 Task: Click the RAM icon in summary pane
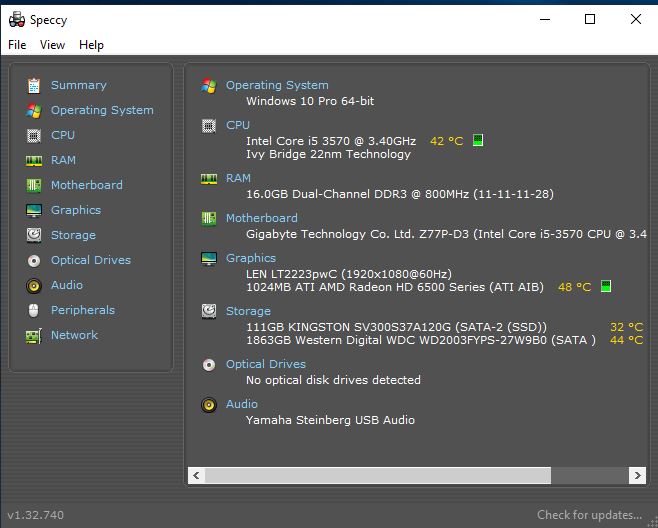click(x=209, y=179)
